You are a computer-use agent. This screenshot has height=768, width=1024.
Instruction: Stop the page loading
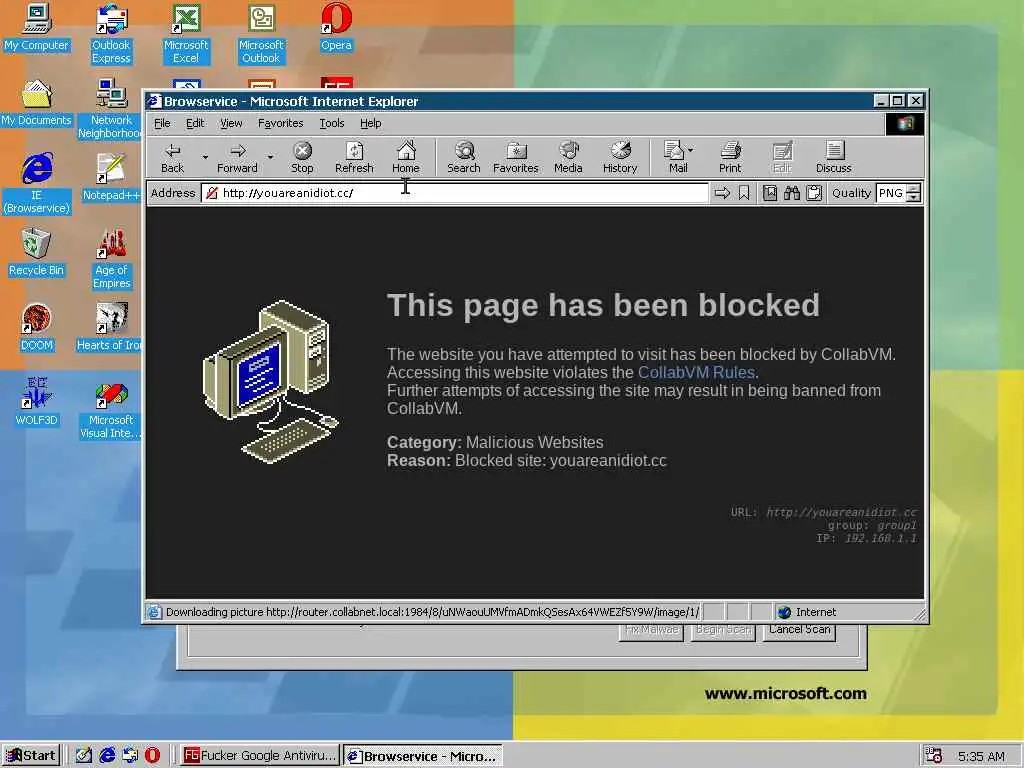(302, 157)
